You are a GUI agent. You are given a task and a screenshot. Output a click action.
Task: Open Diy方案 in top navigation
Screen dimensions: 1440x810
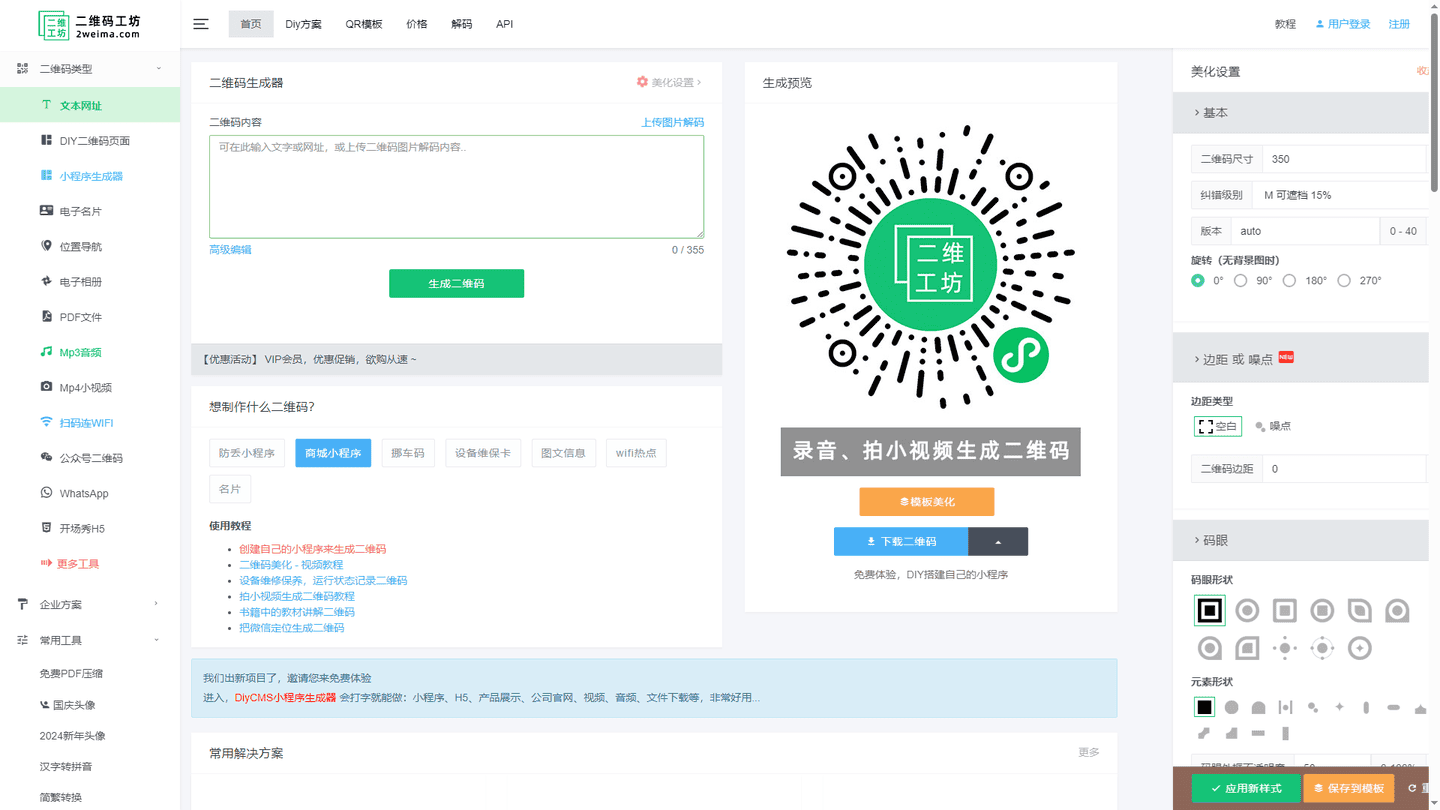pyautogui.click(x=303, y=24)
